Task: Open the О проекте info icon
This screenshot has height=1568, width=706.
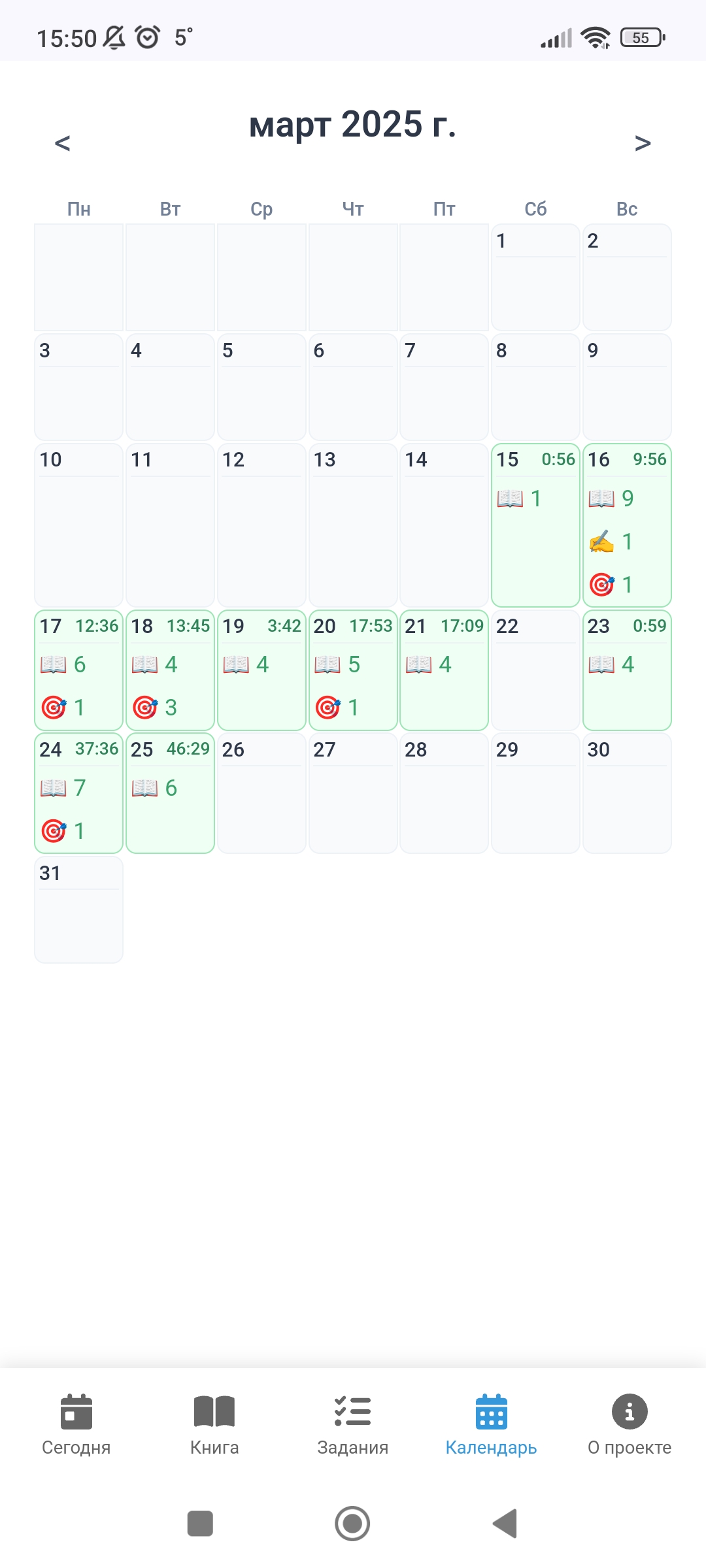Action: pyautogui.click(x=630, y=1412)
